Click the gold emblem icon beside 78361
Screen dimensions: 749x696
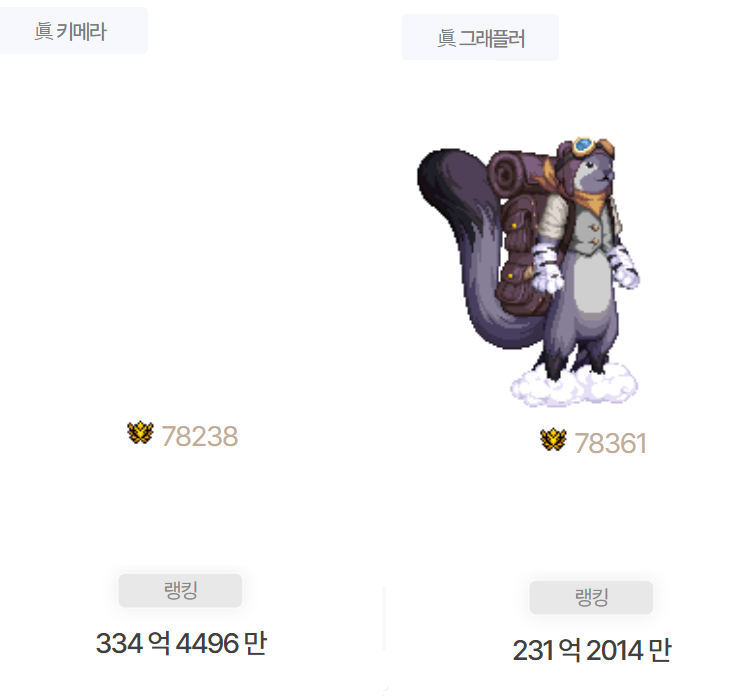(553, 439)
